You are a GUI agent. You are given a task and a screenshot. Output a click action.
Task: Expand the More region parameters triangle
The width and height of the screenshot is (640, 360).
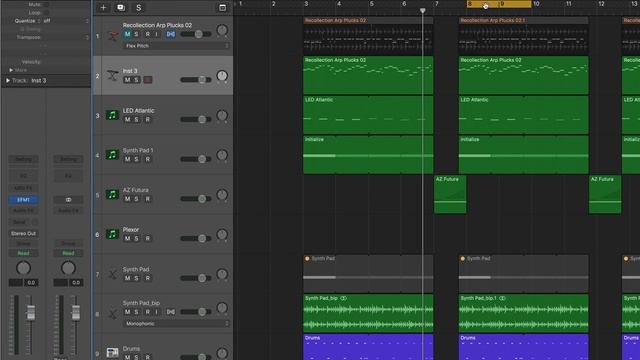tap(11, 70)
